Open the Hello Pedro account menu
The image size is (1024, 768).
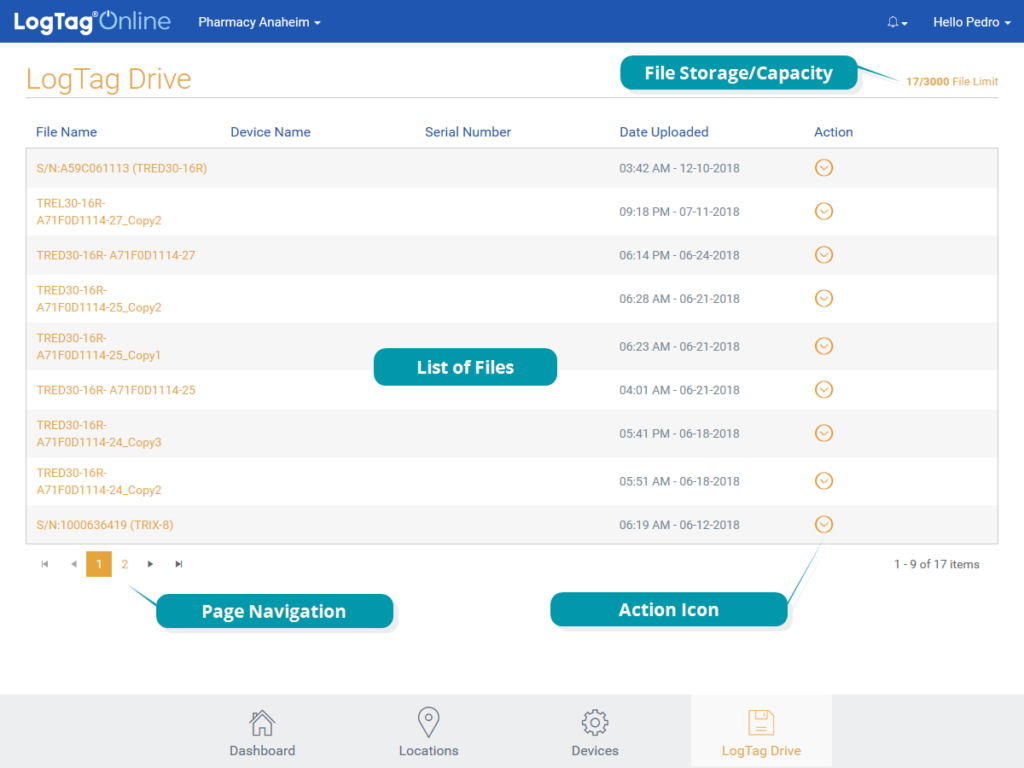970,21
